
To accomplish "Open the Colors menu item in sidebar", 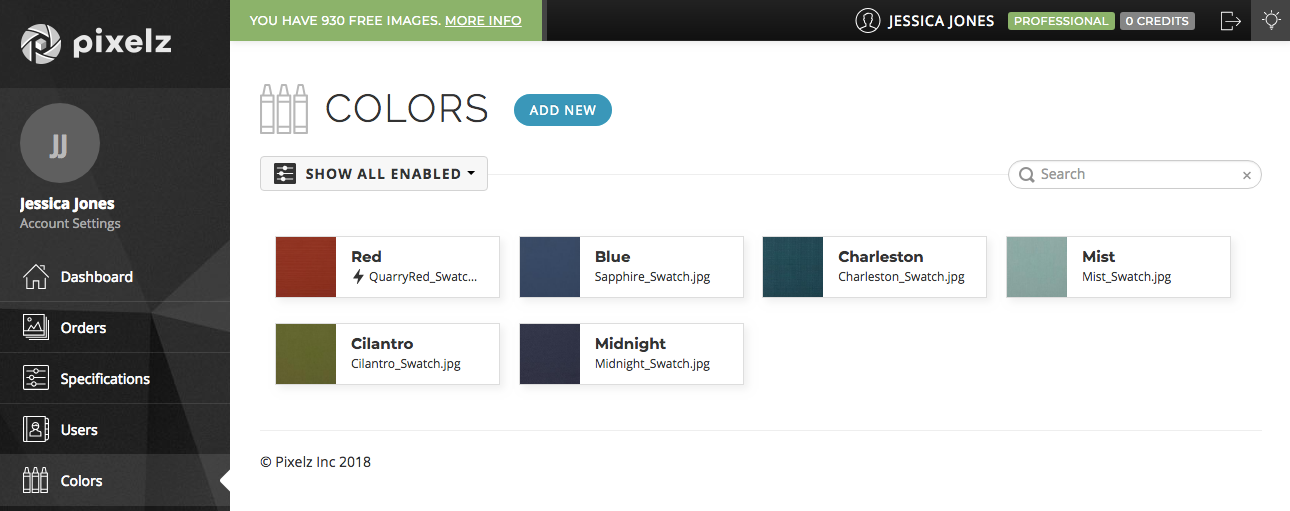I will pos(81,481).
